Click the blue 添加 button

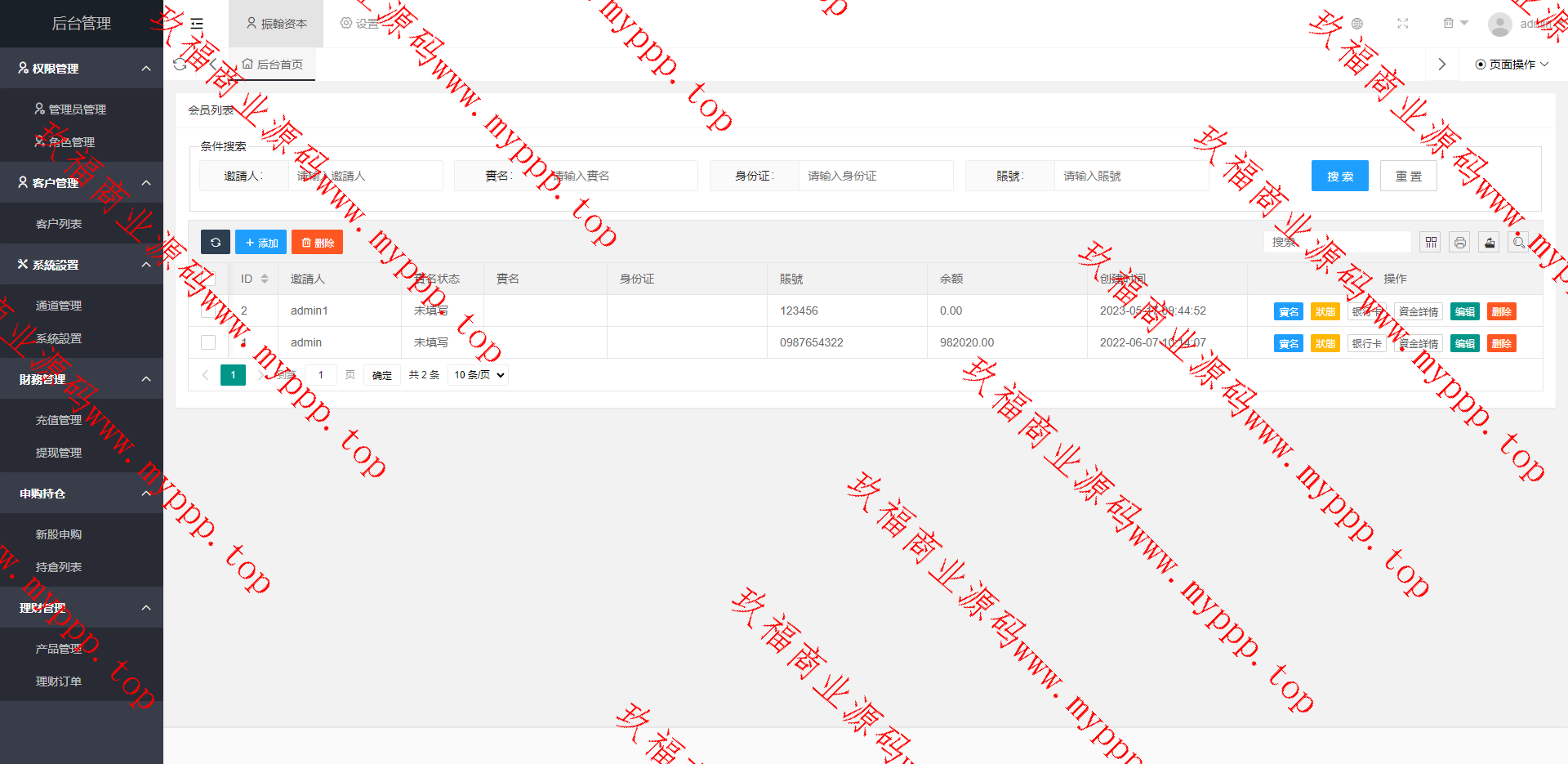pyautogui.click(x=261, y=242)
